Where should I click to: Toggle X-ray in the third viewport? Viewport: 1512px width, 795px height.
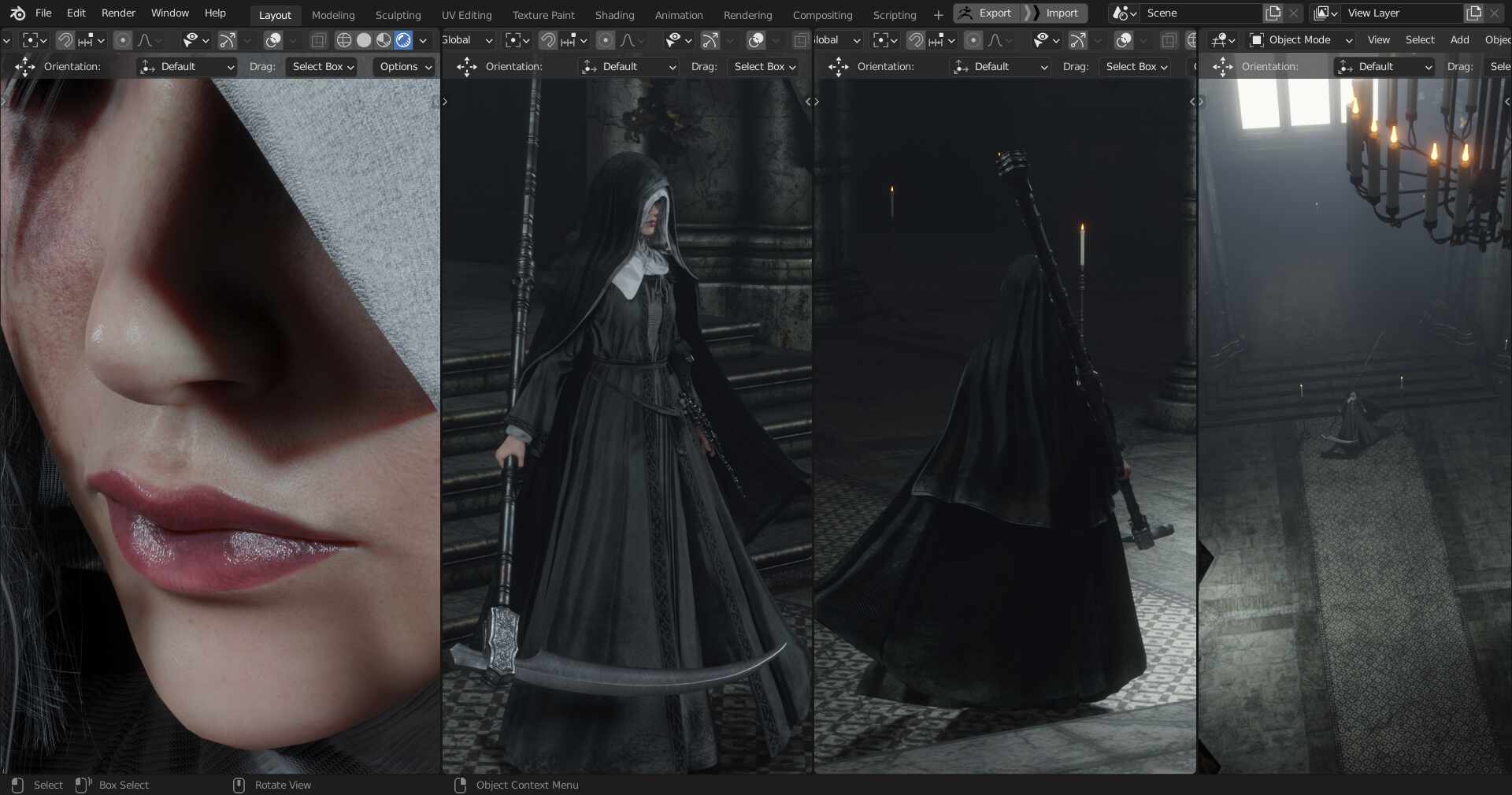[x=1169, y=40]
